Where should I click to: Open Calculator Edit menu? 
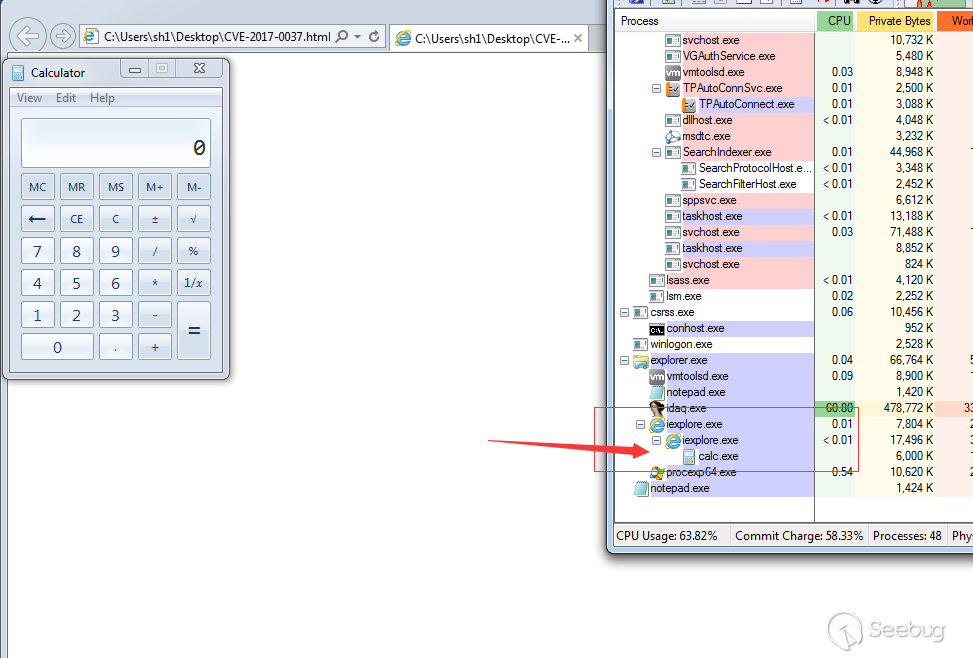[x=66, y=98]
